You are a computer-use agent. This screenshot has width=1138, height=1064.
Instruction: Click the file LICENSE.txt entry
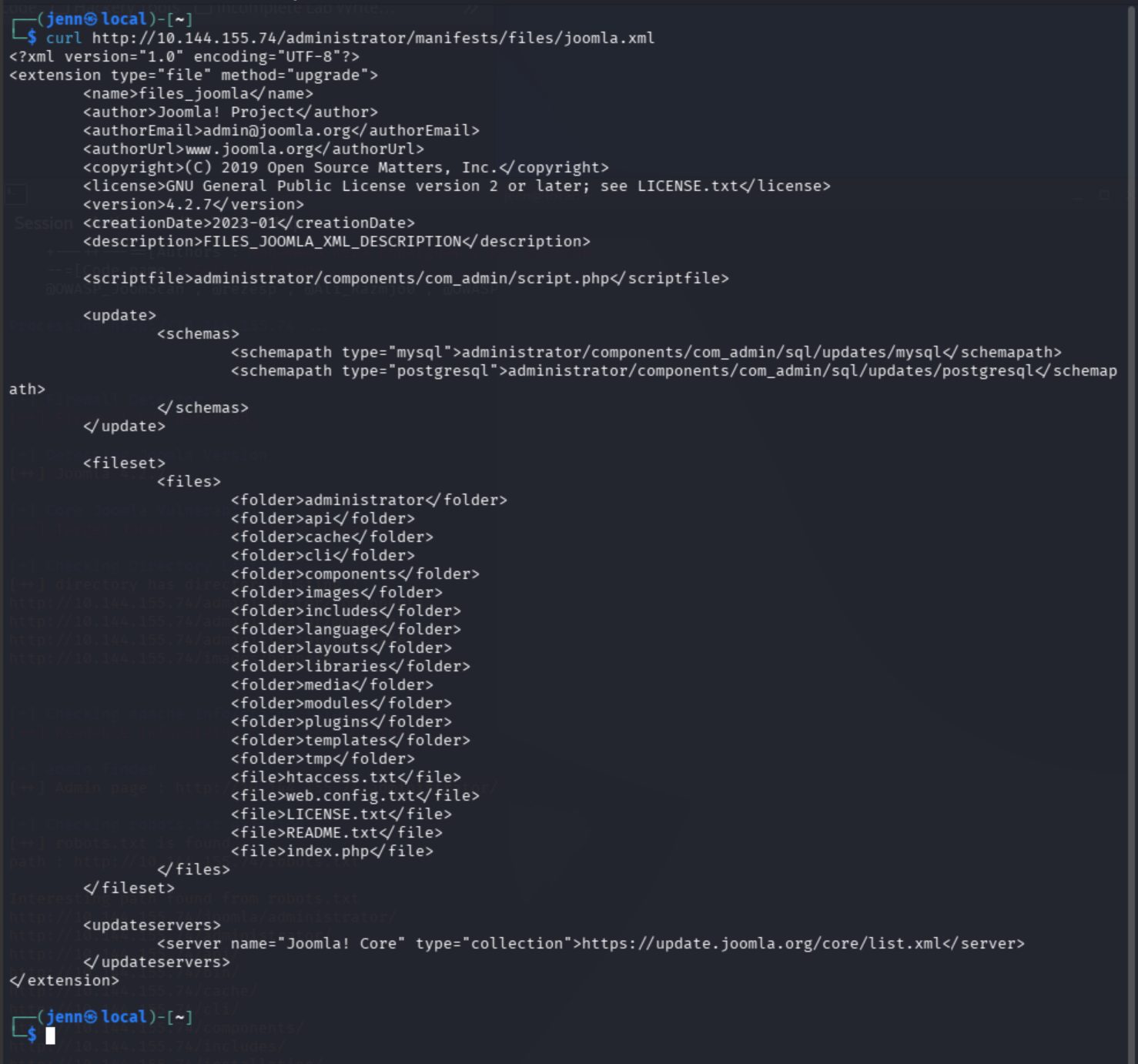[341, 814]
